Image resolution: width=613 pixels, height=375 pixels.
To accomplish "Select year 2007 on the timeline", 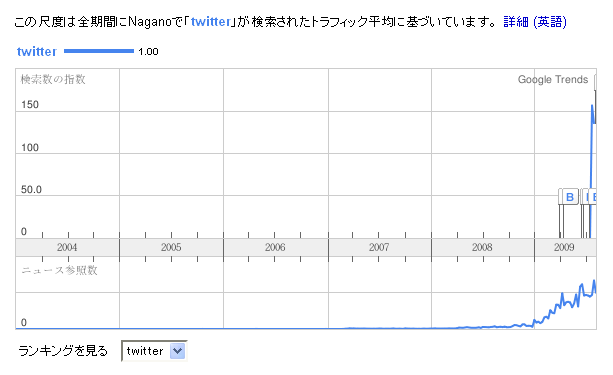I will pyautogui.click(x=380, y=247).
